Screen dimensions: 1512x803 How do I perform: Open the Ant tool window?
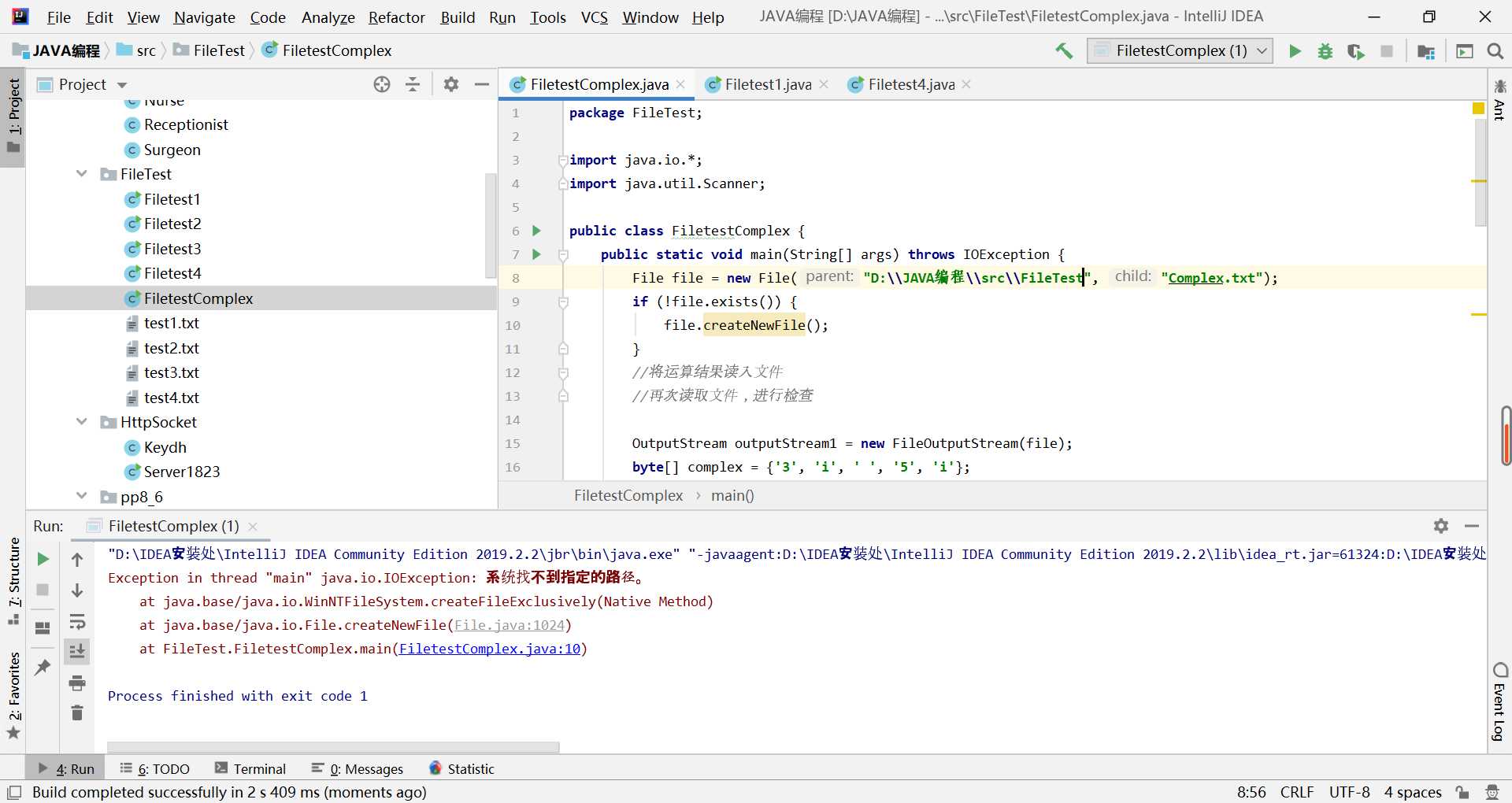click(x=1499, y=101)
